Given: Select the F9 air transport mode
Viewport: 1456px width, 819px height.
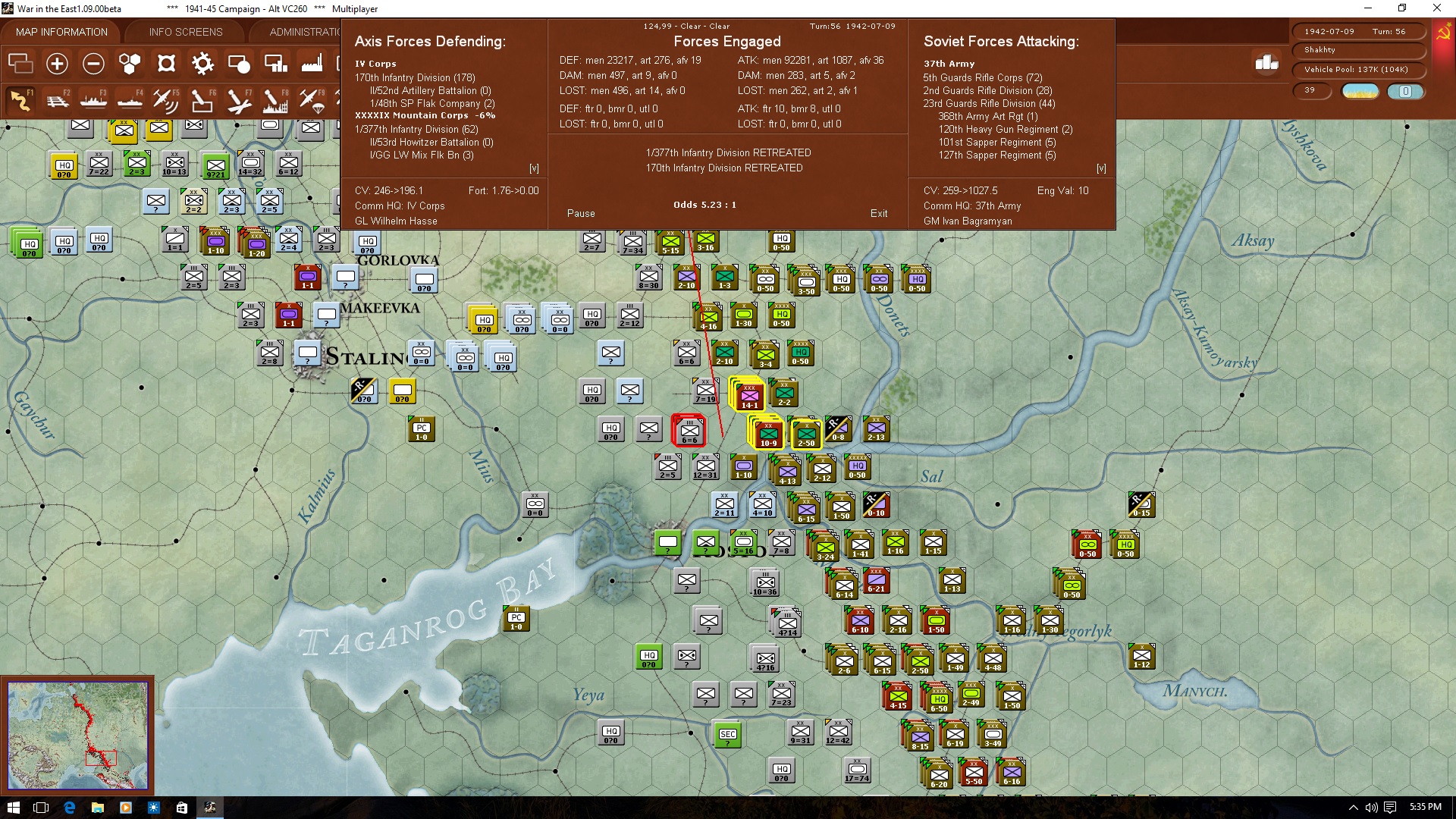Looking at the screenshot, I should tap(312, 100).
